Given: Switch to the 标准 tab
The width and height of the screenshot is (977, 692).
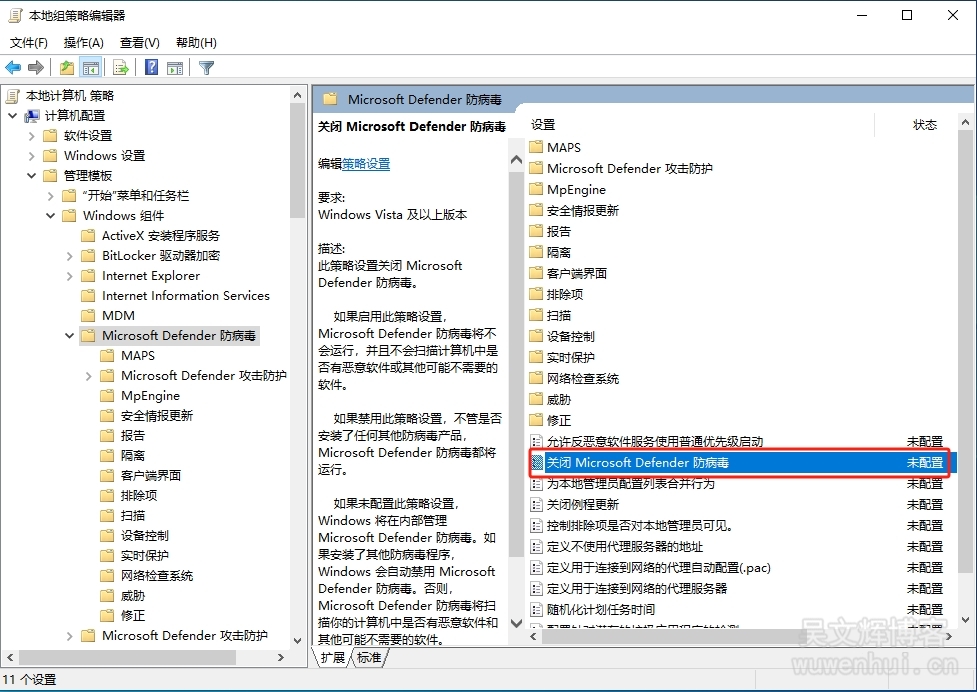Looking at the screenshot, I should point(368,657).
